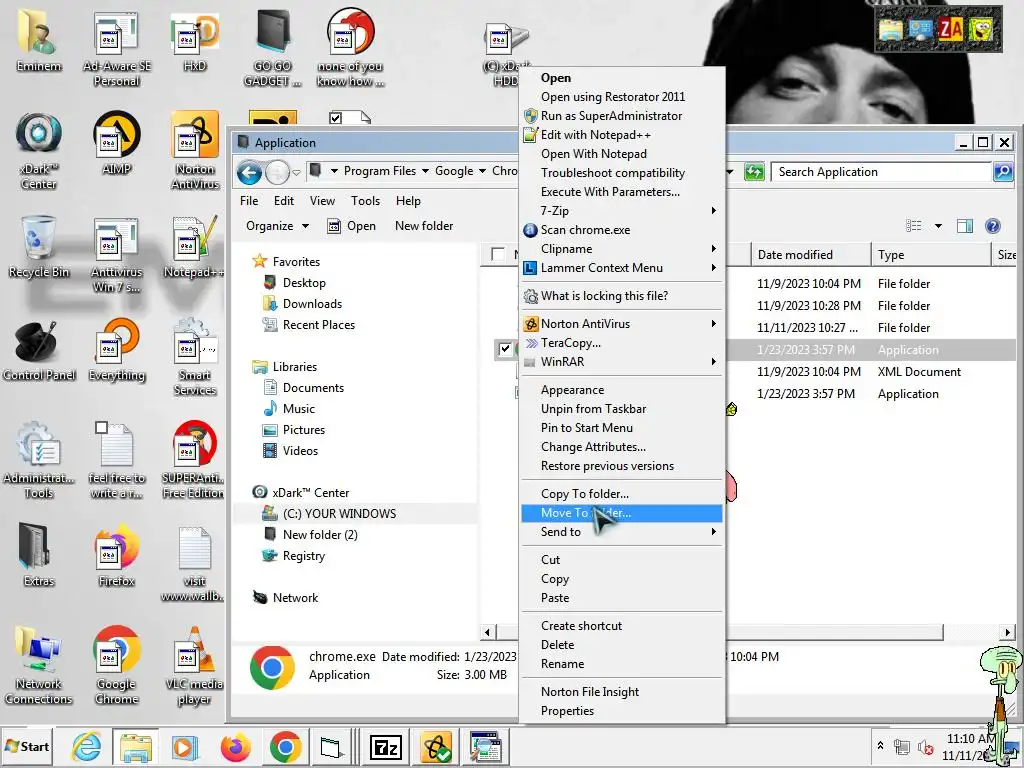Screen dimensions: 1024x768
Task: Toggle the preview pane button
Action: (965, 226)
